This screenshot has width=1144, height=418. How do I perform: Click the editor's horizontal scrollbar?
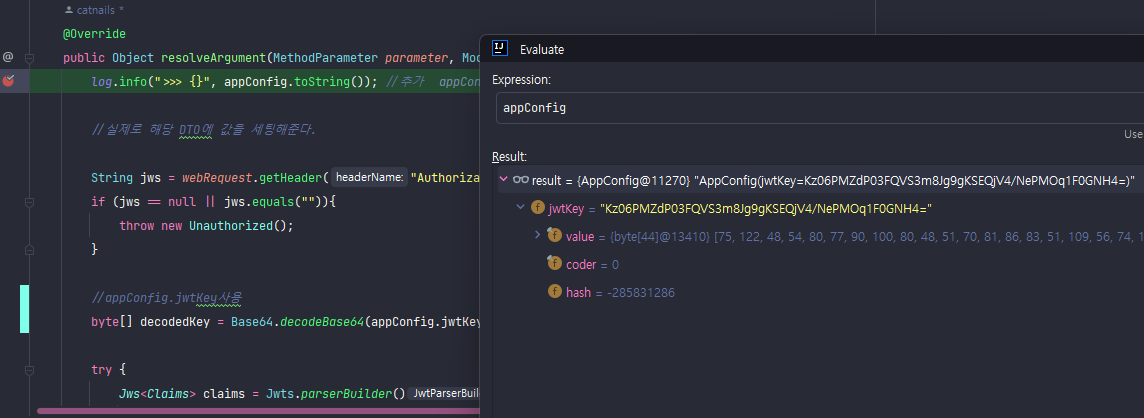(259, 411)
